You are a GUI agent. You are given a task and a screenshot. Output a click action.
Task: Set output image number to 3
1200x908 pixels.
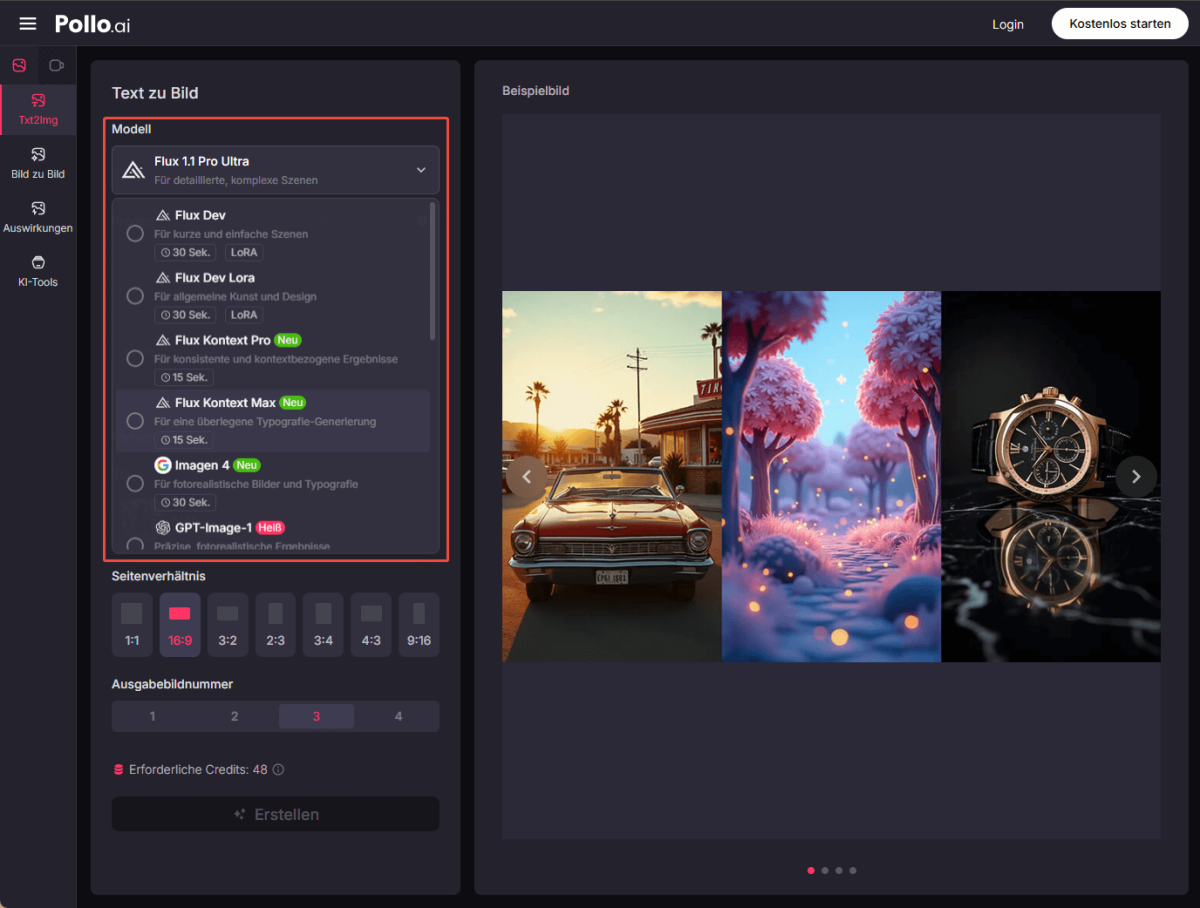point(316,716)
